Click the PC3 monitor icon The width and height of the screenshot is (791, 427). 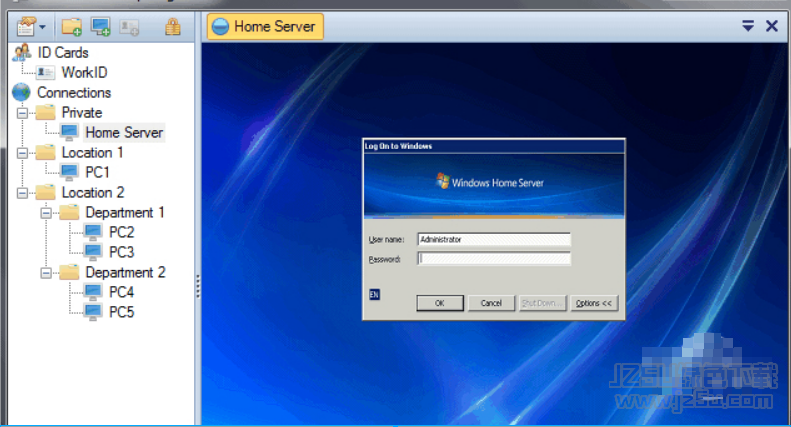click(x=93, y=252)
